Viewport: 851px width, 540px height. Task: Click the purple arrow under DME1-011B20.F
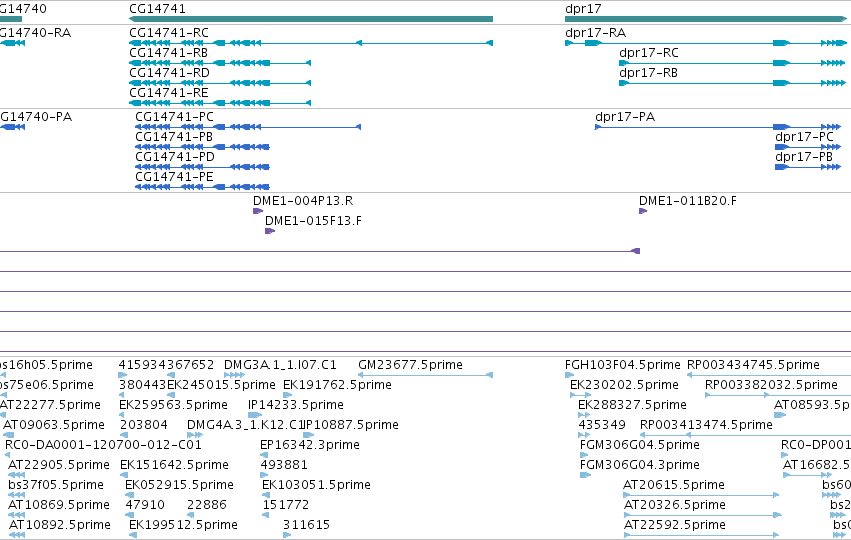point(643,211)
